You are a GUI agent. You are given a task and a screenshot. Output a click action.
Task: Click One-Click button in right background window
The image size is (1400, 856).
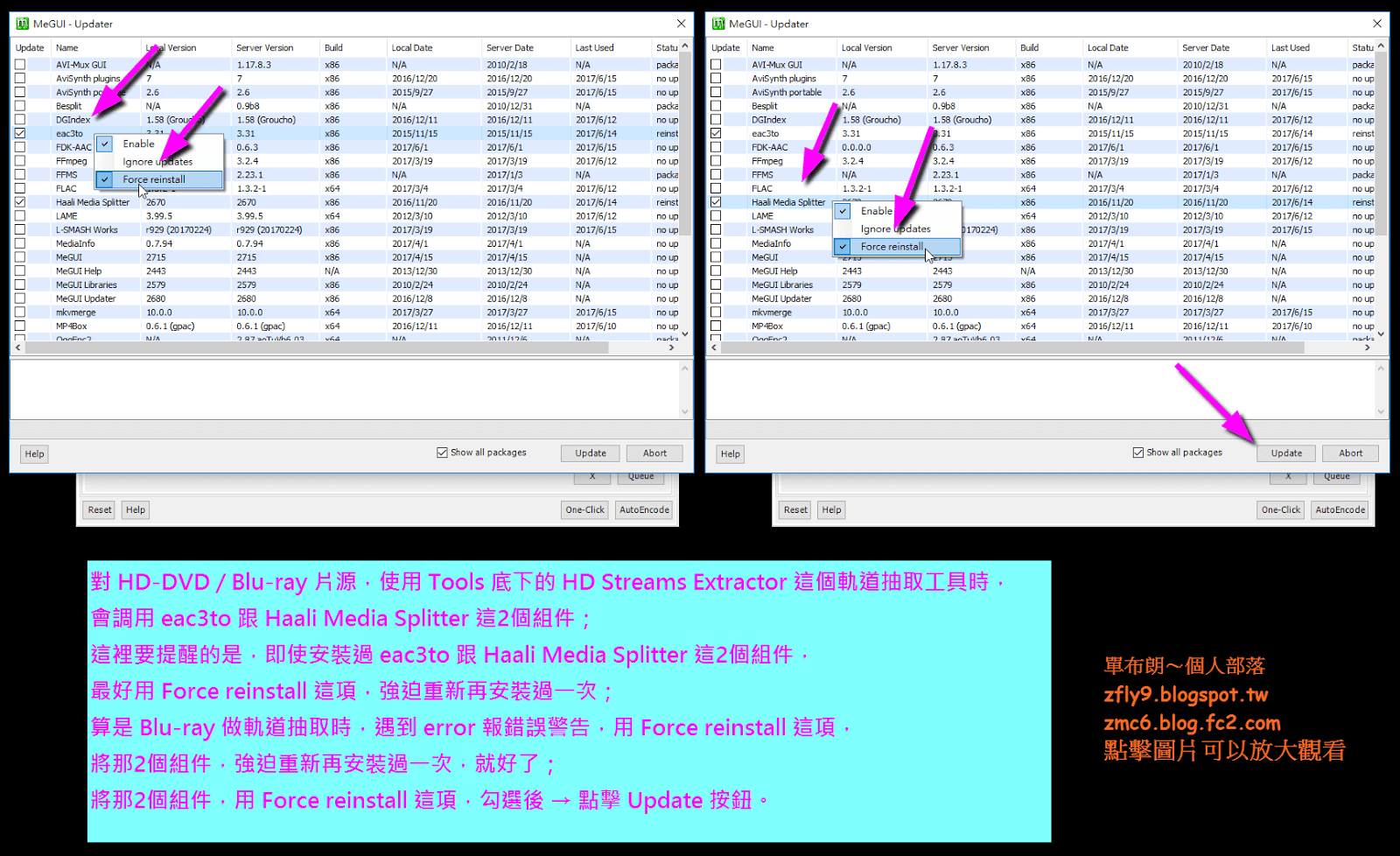pos(1281,509)
